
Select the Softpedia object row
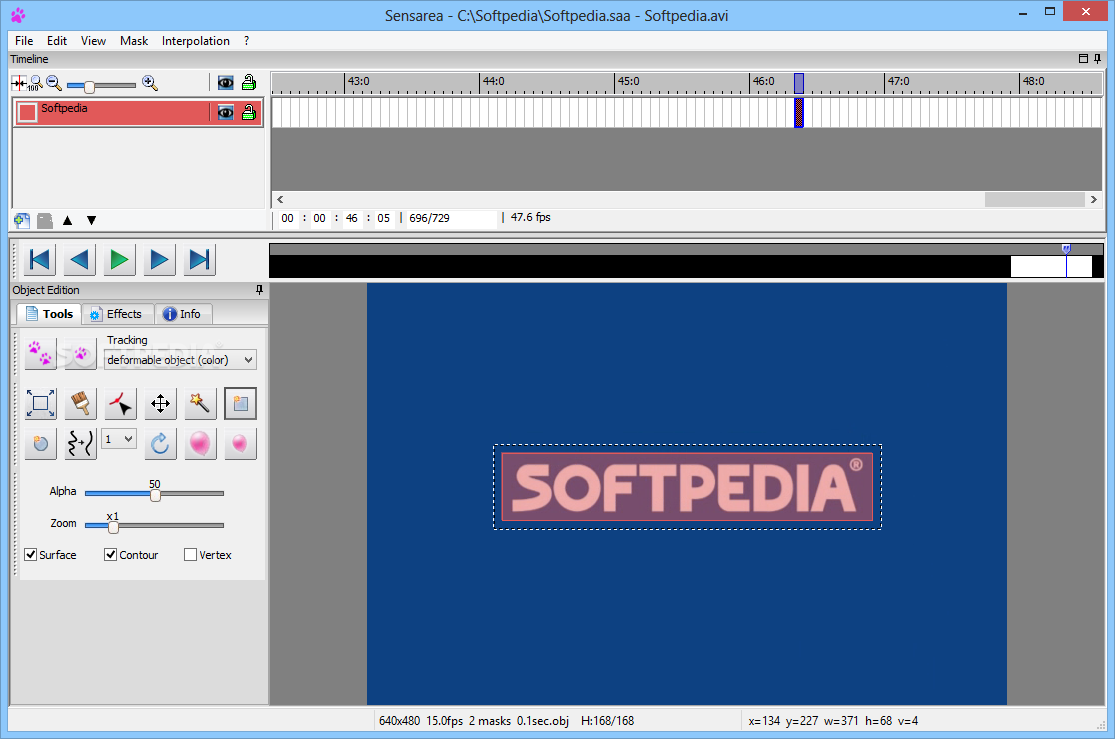tap(138, 113)
